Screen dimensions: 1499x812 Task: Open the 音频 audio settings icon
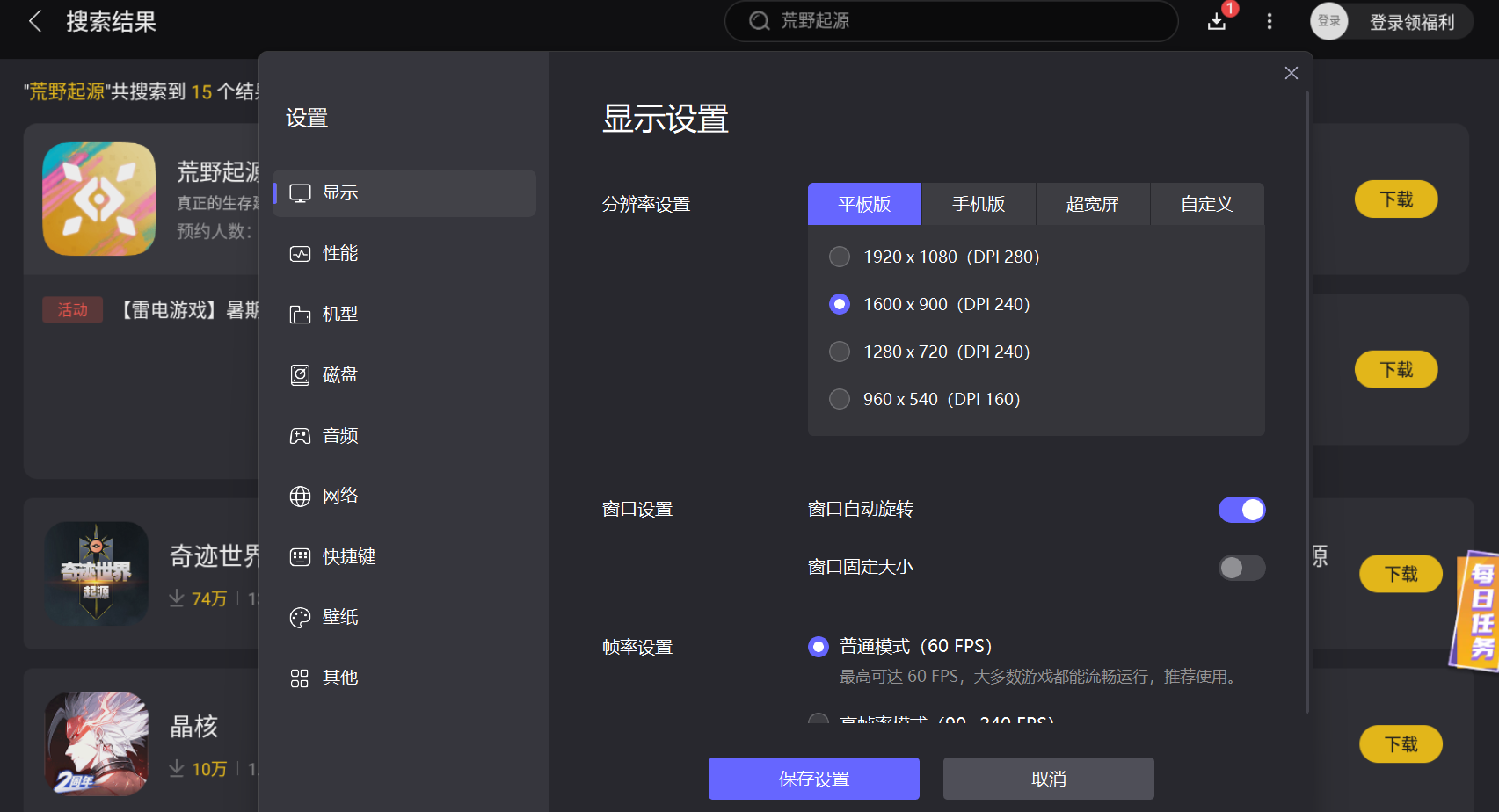(300, 436)
